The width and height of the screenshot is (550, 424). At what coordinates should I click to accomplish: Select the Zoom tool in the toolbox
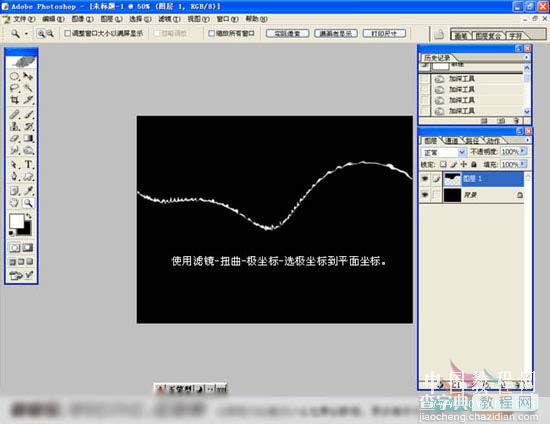28,203
